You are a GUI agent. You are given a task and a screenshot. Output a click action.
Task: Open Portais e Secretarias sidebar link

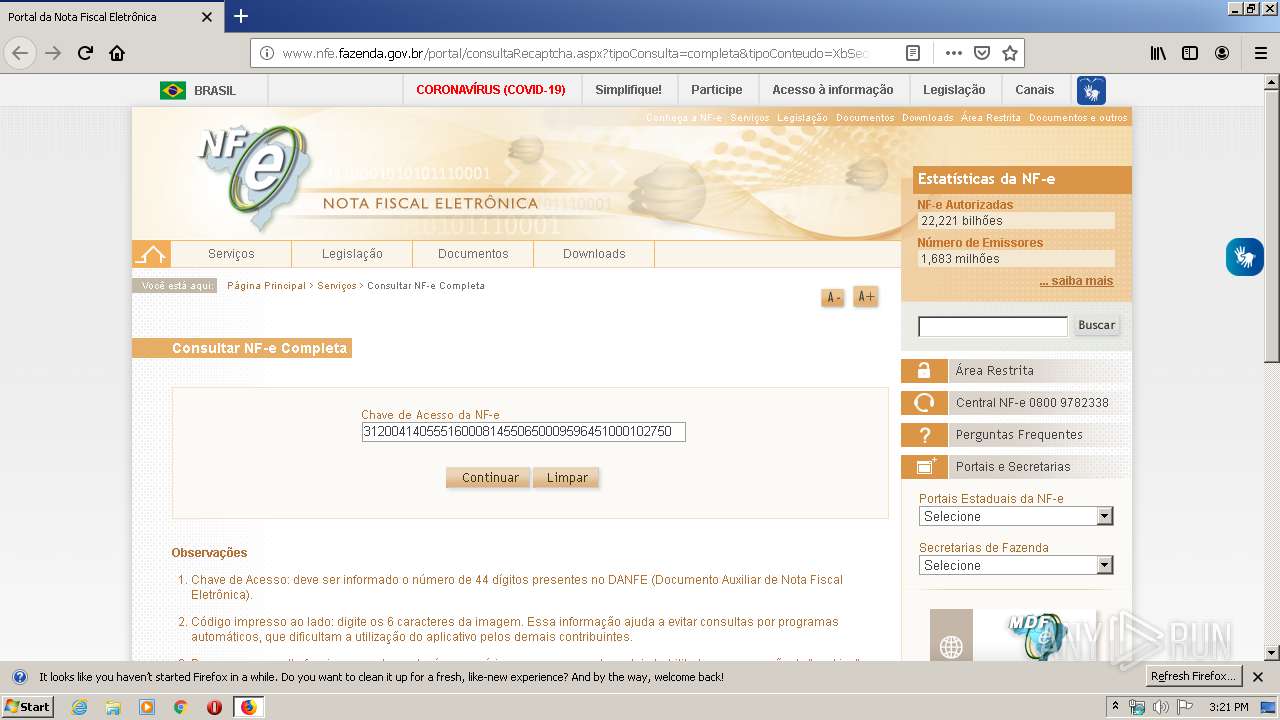coord(1016,467)
